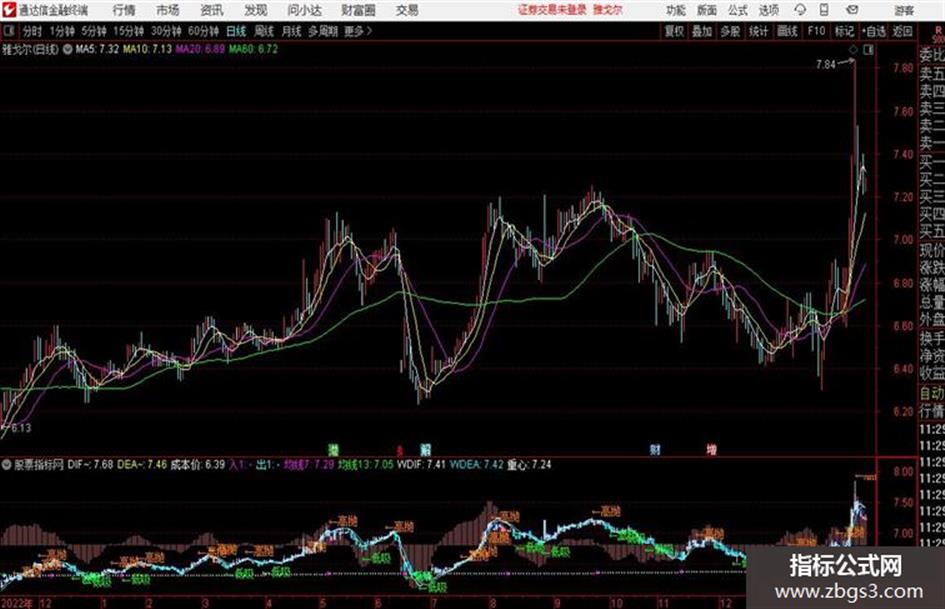Open the 资讯 menu
This screenshot has height=609, width=945.
tap(212, 10)
